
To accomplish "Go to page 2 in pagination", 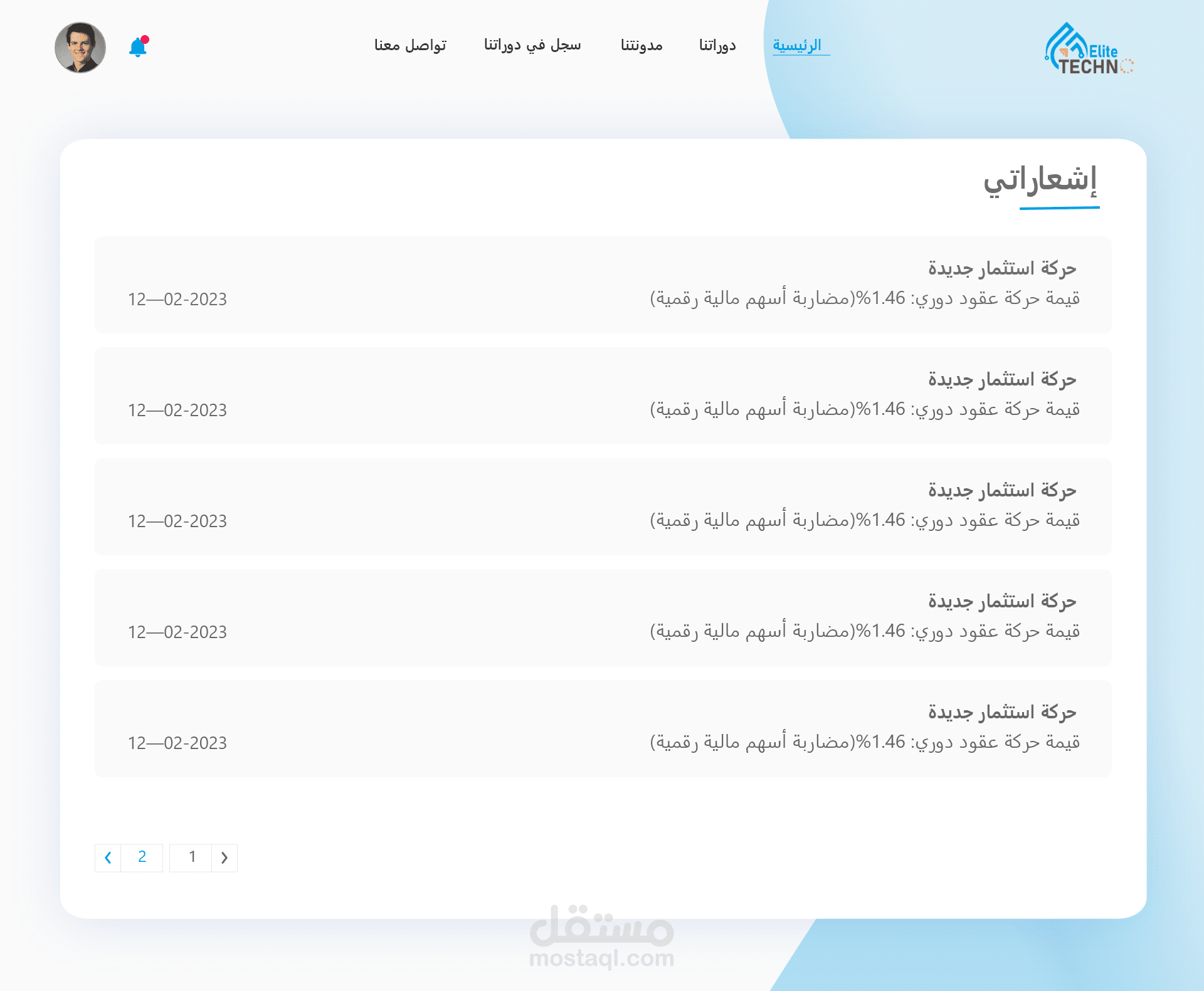I will 142,857.
